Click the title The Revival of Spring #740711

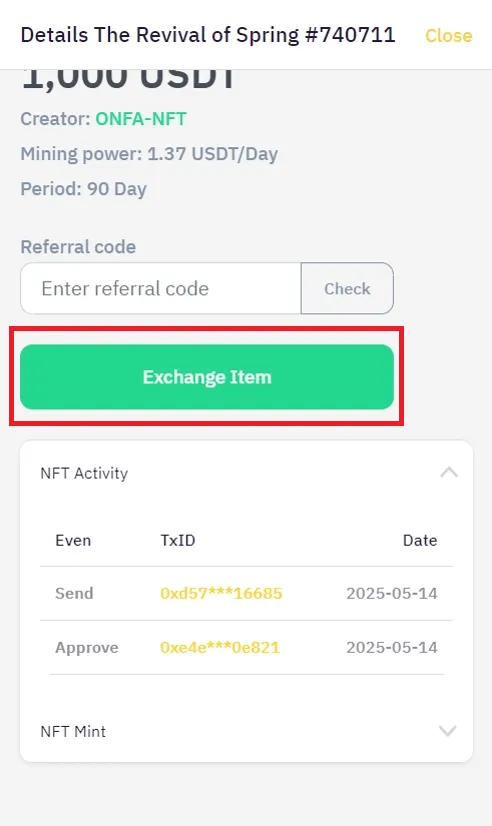click(x=245, y=35)
